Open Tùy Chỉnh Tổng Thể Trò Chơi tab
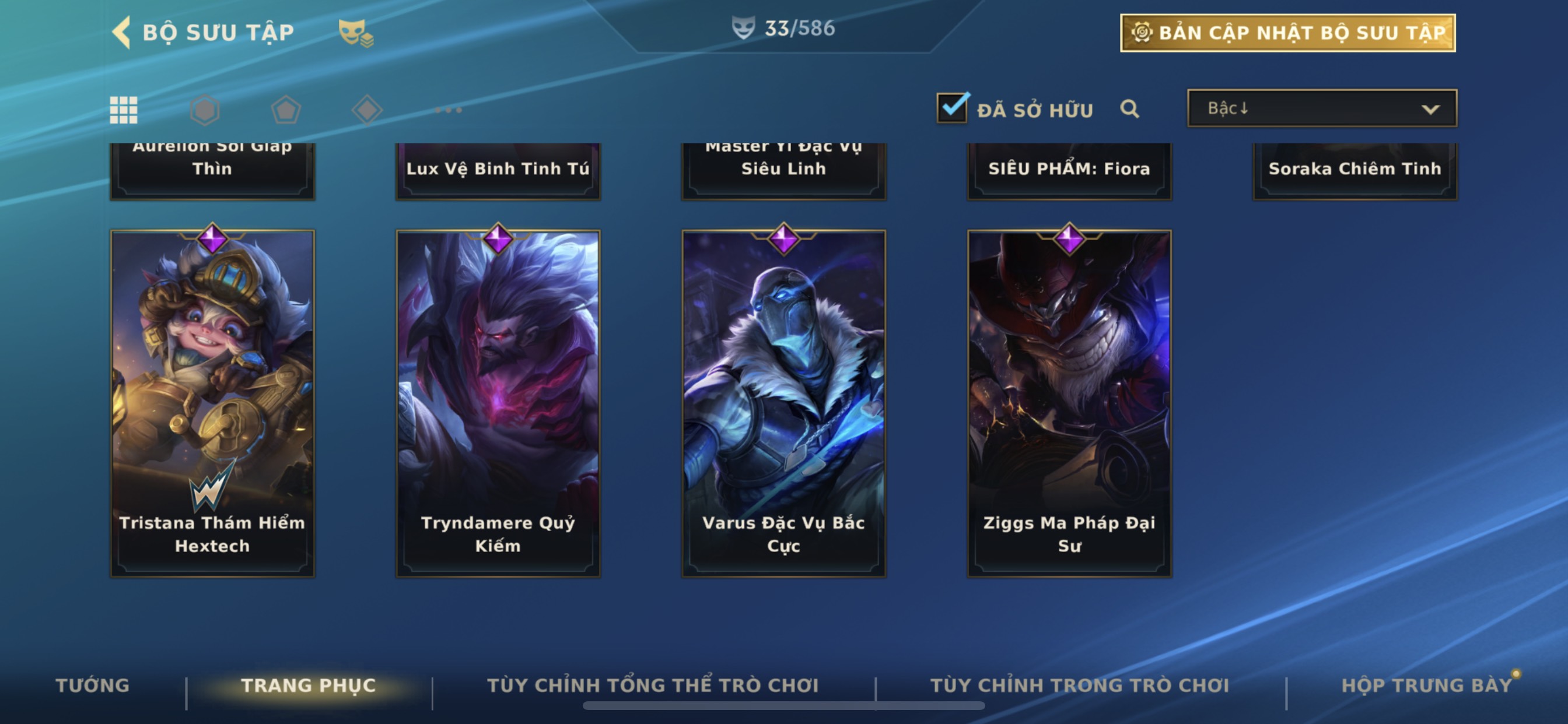1568x724 pixels. click(653, 686)
